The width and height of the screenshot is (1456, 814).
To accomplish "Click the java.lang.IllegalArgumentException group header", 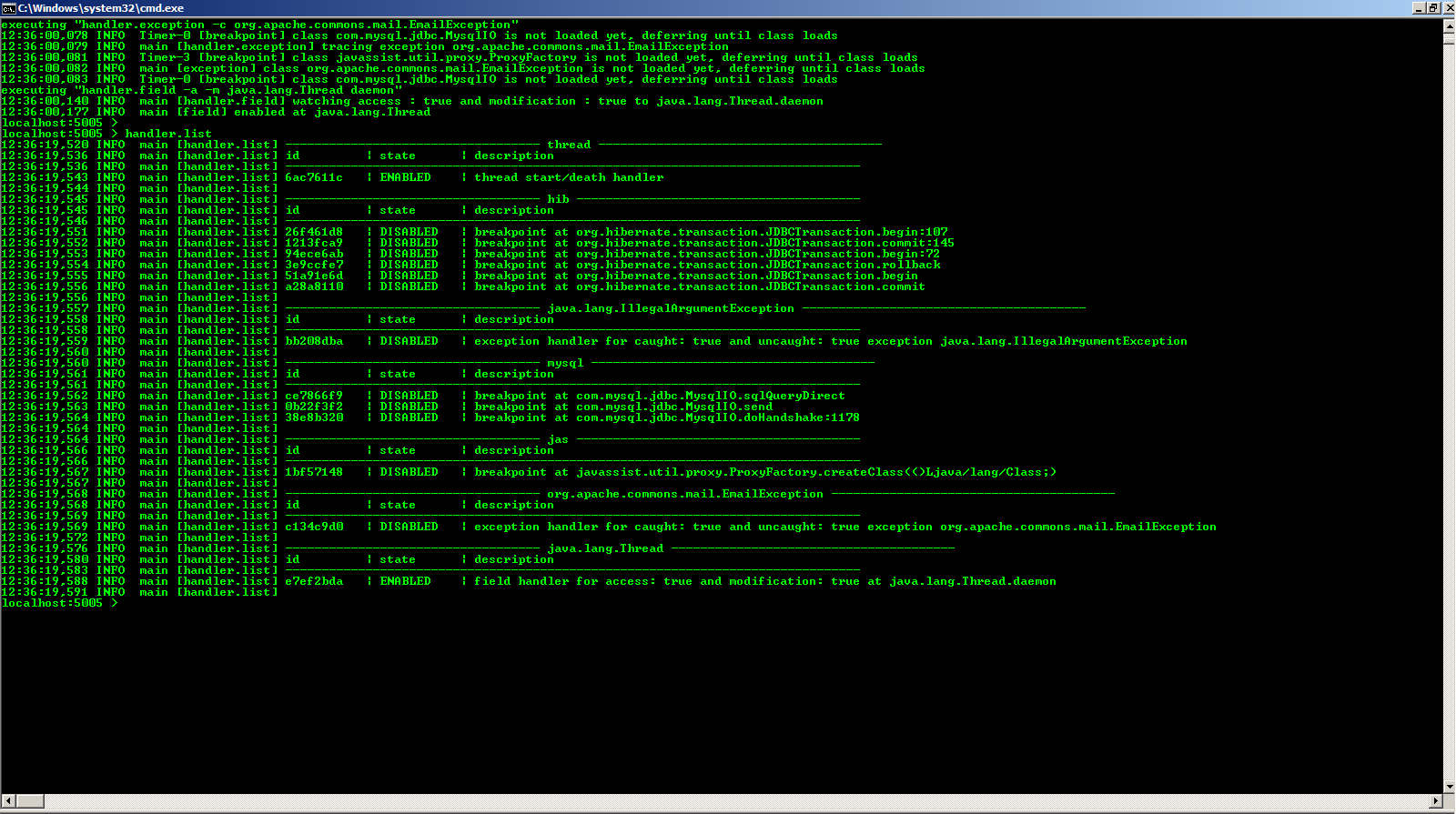I will 671,308.
